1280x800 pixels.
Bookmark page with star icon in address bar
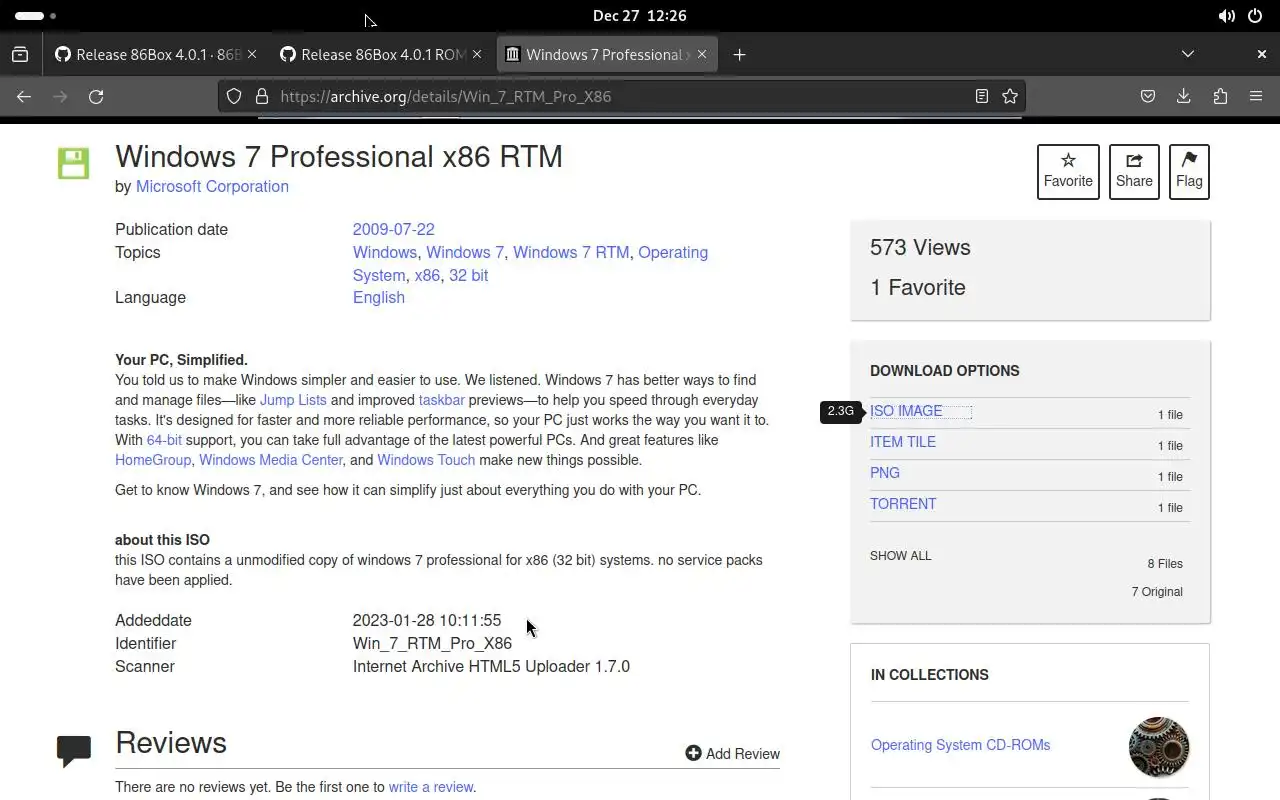click(x=1010, y=97)
